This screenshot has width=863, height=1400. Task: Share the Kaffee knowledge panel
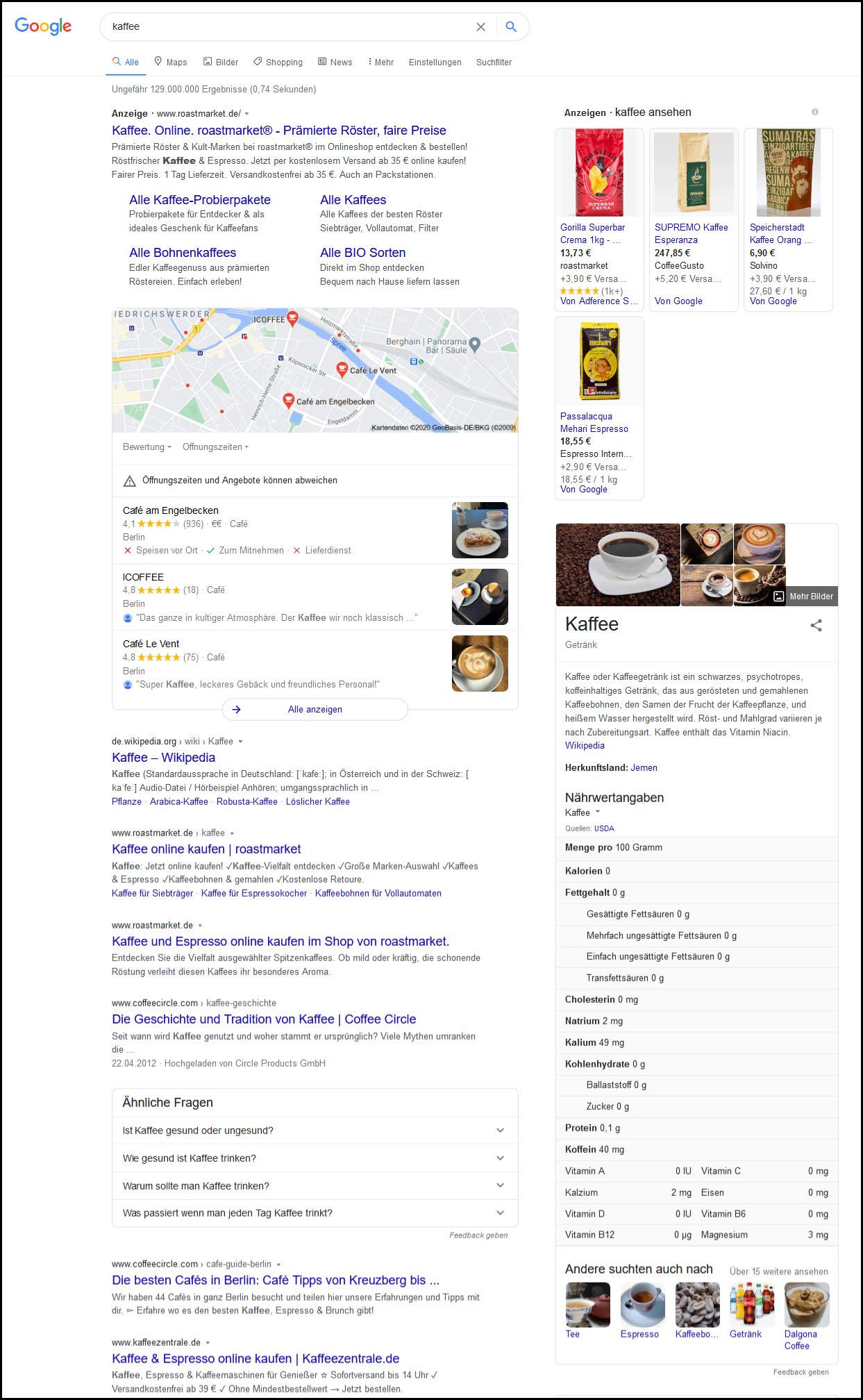click(816, 625)
